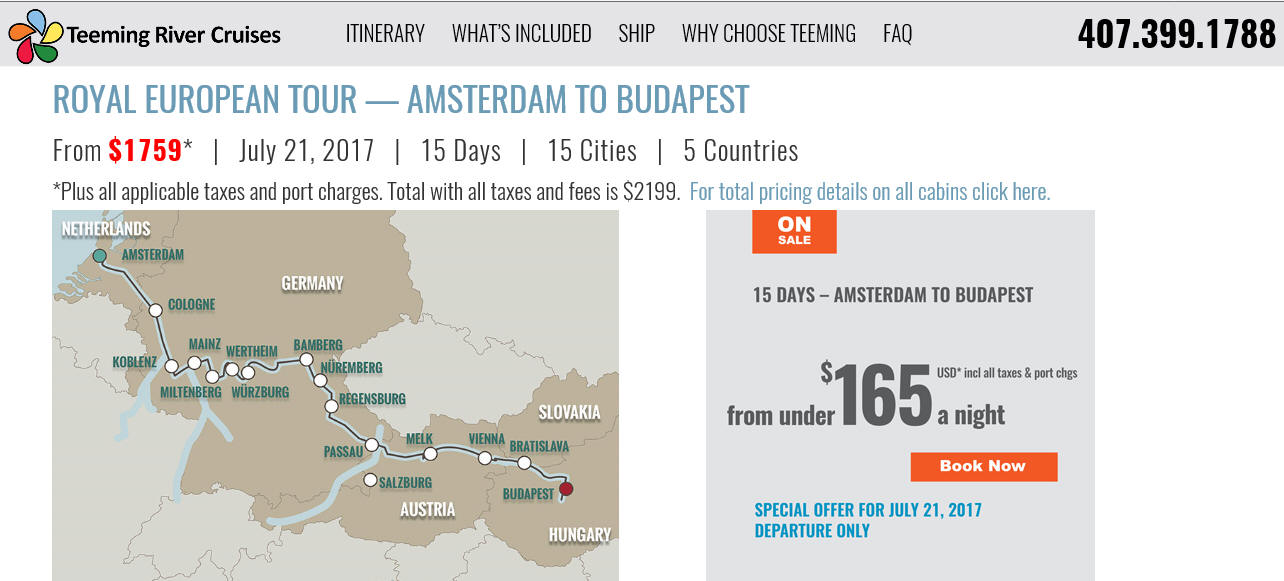Go to the SHIP section
The width and height of the screenshot is (1284, 581).
point(636,34)
